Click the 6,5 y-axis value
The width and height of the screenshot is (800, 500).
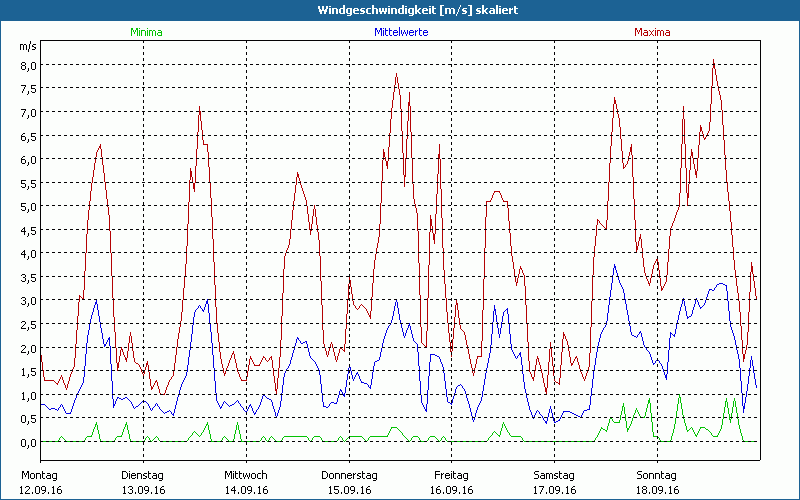[x=28, y=136]
